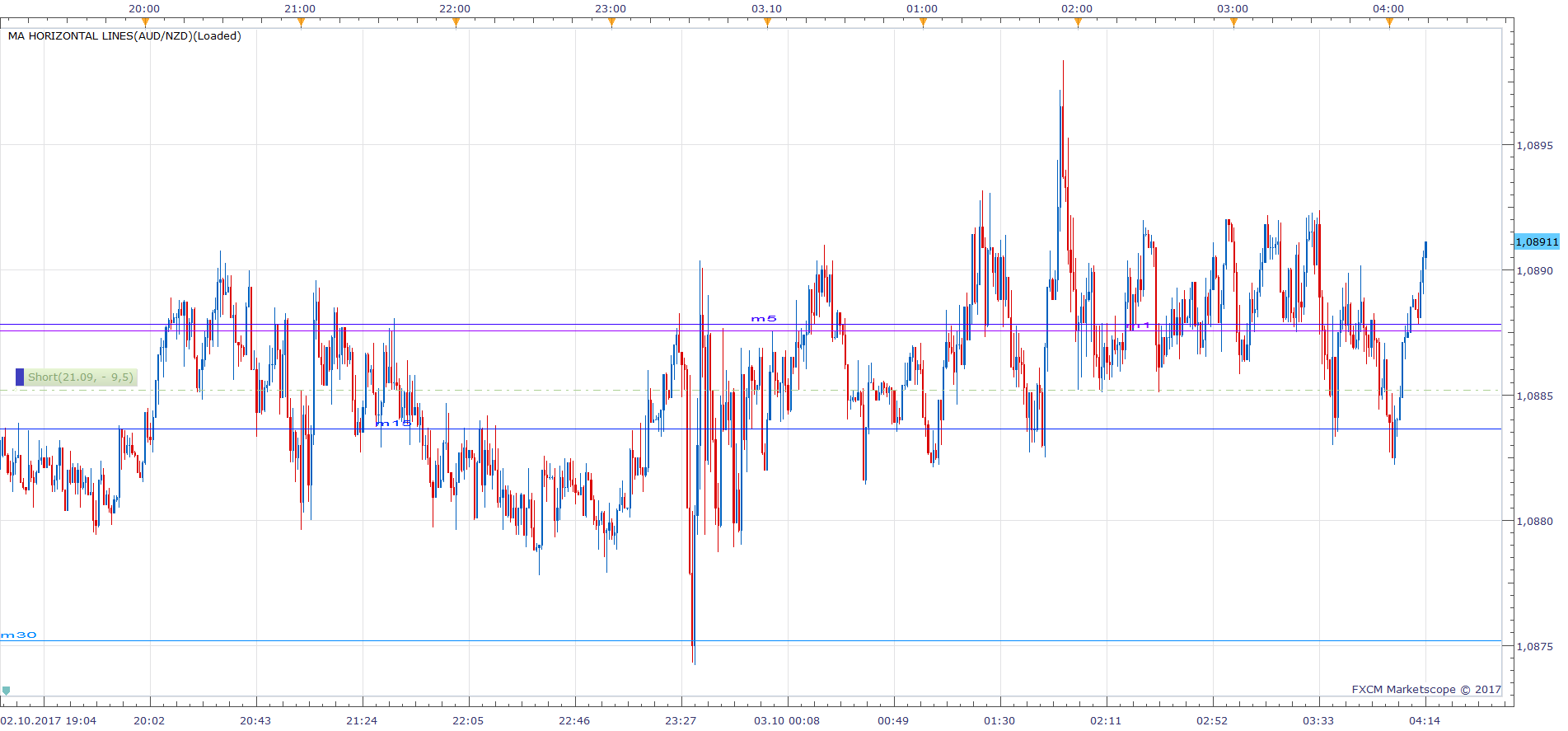Click the 1,0890 price axis label
The height and width of the screenshot is (731, 1568).
[1535, 270]
